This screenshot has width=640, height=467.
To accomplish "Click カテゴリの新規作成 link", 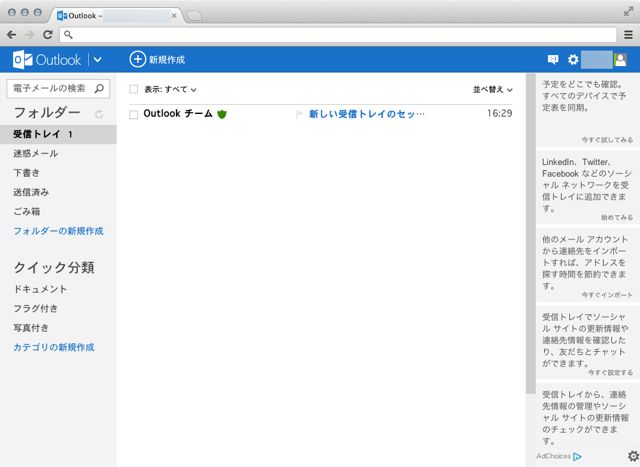I will tap(54, 347).
